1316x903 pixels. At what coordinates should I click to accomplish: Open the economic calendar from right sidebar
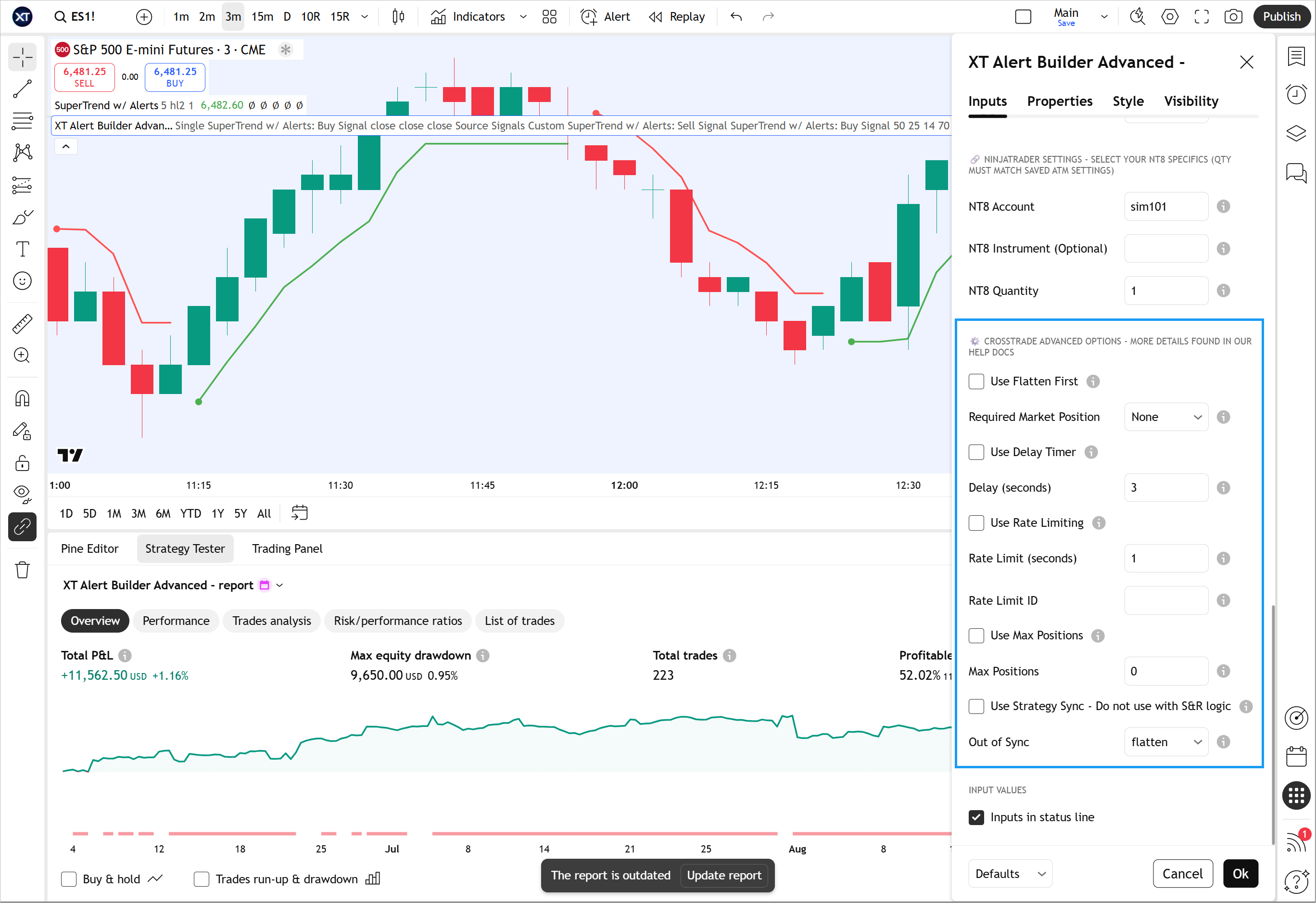[x=1296, y=756]
